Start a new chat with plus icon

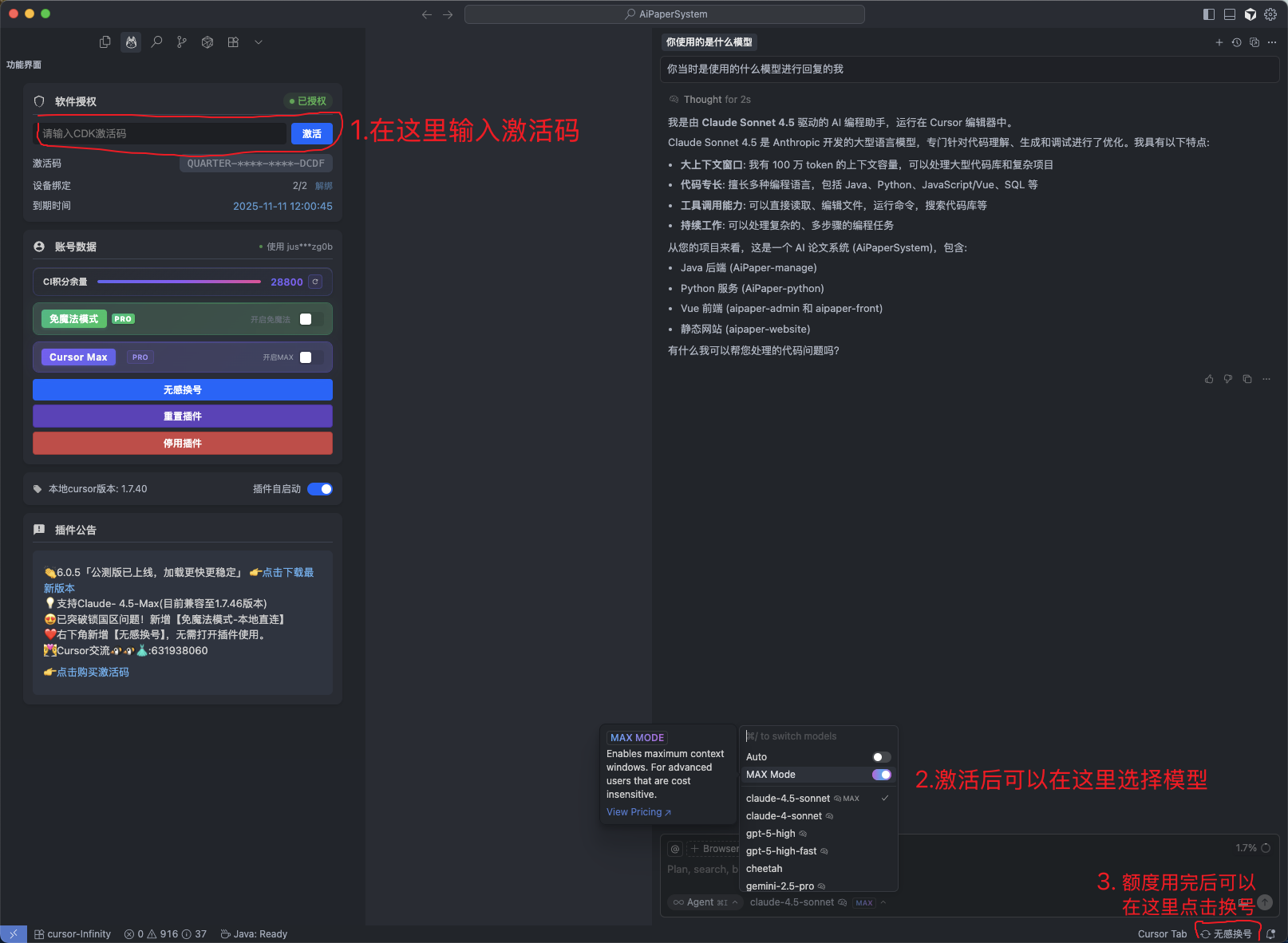1219,42
